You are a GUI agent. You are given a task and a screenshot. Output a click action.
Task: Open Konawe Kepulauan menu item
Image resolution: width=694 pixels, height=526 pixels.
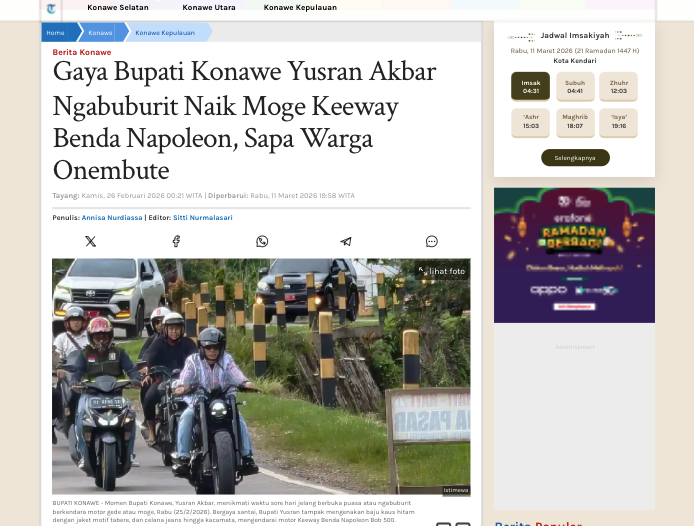pyautogui.click(x=300, y=8)
